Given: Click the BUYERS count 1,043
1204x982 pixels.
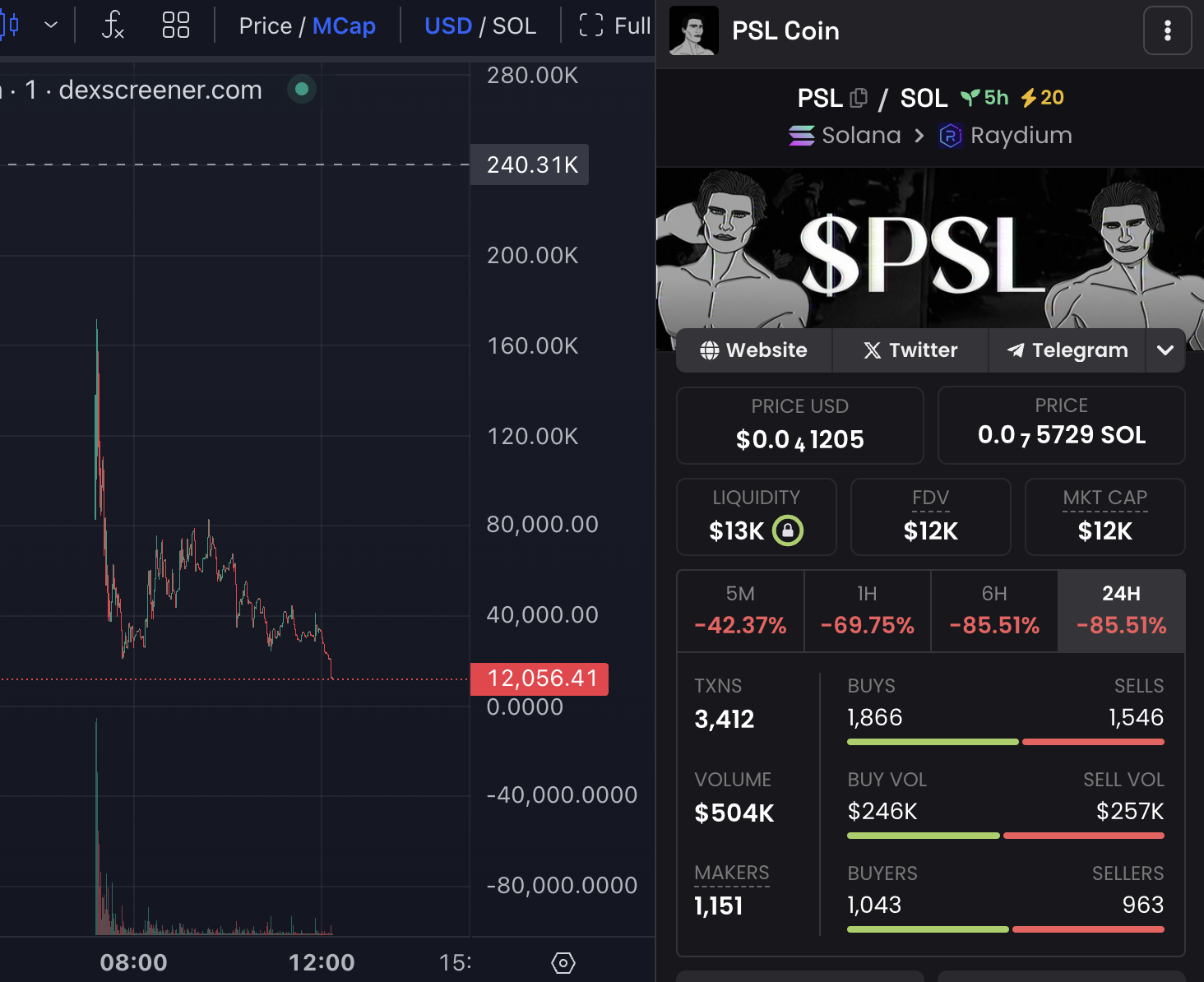Looking at the screenshot, I should tap(874, 906).
